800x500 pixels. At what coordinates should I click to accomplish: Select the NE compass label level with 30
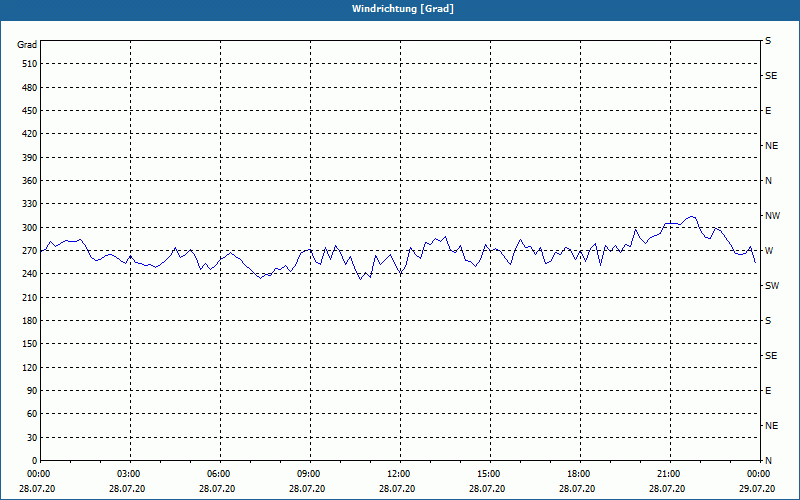click(x=771, y=426)
